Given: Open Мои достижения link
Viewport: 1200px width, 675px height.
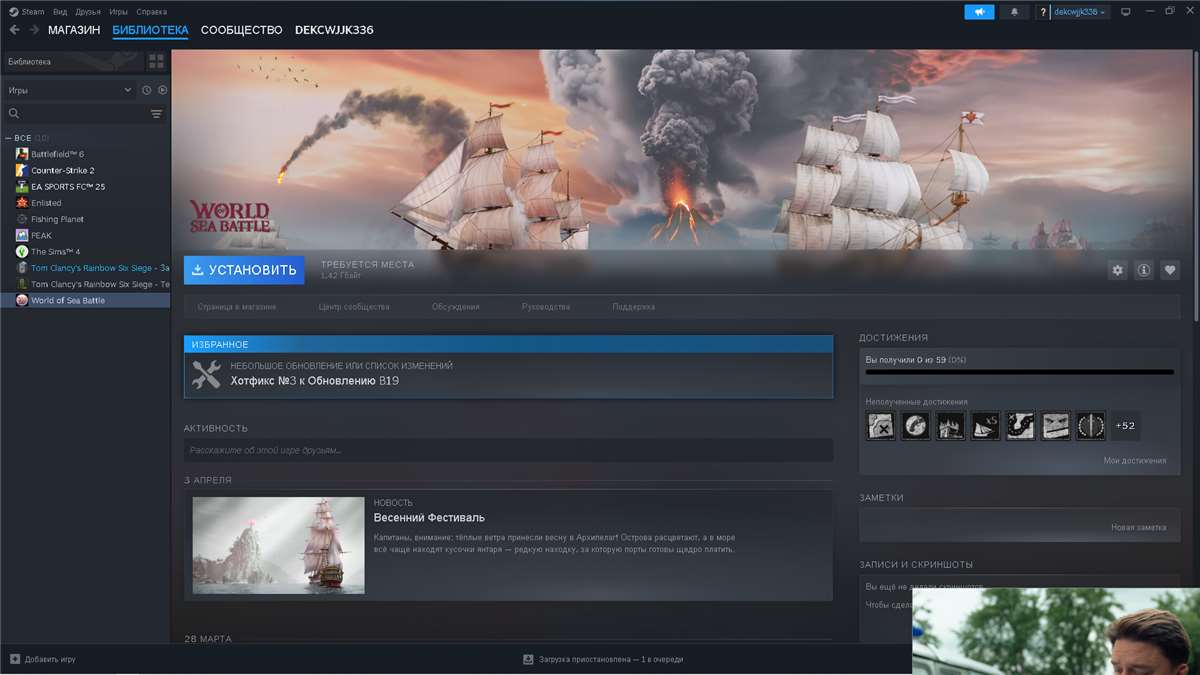Looking at the screenshot, I should (1135, 461).
